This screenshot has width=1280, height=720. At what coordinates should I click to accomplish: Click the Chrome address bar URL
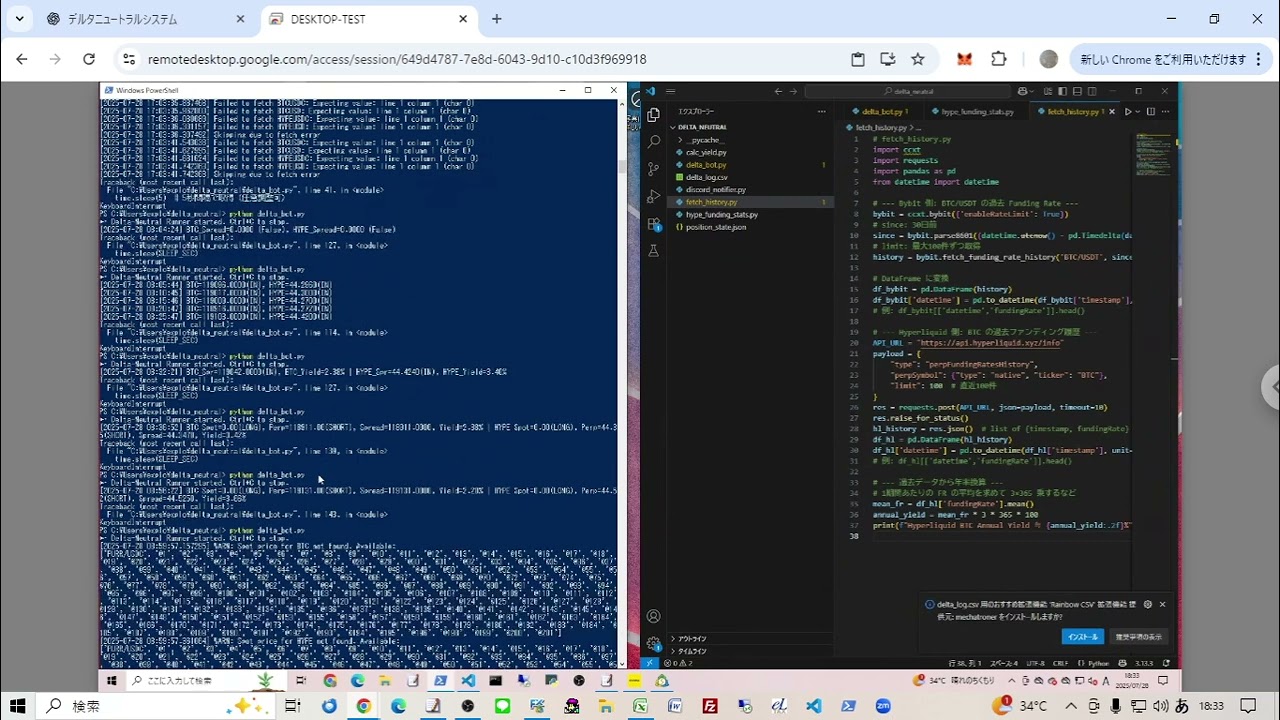point(397,59)
